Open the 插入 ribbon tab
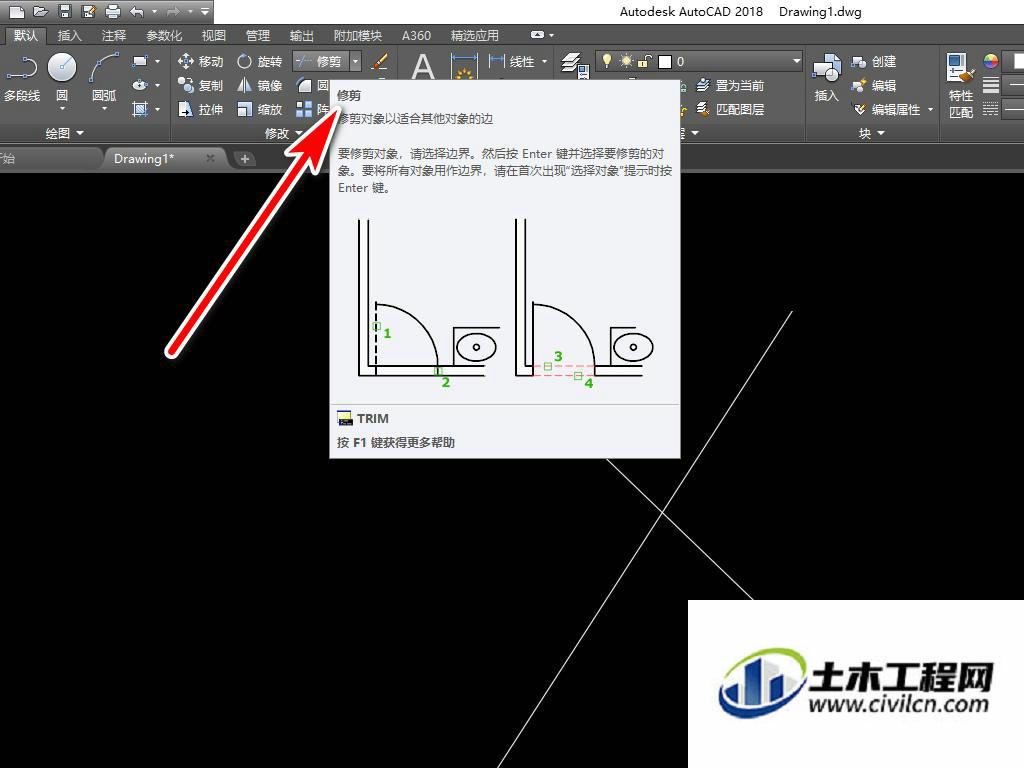The image size is (1024, 768). coord(69,35)
